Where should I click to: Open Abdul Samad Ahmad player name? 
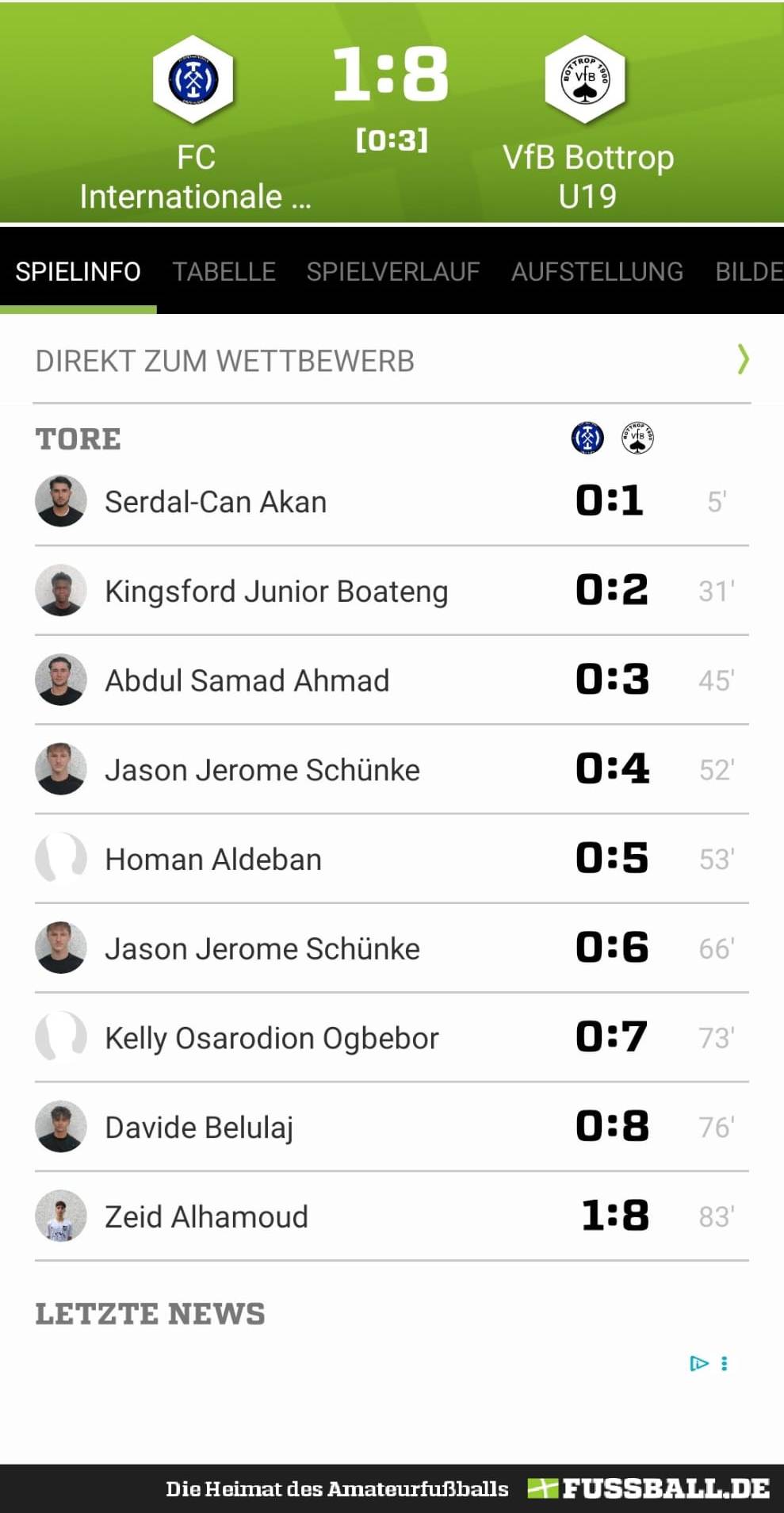(247, 680)
